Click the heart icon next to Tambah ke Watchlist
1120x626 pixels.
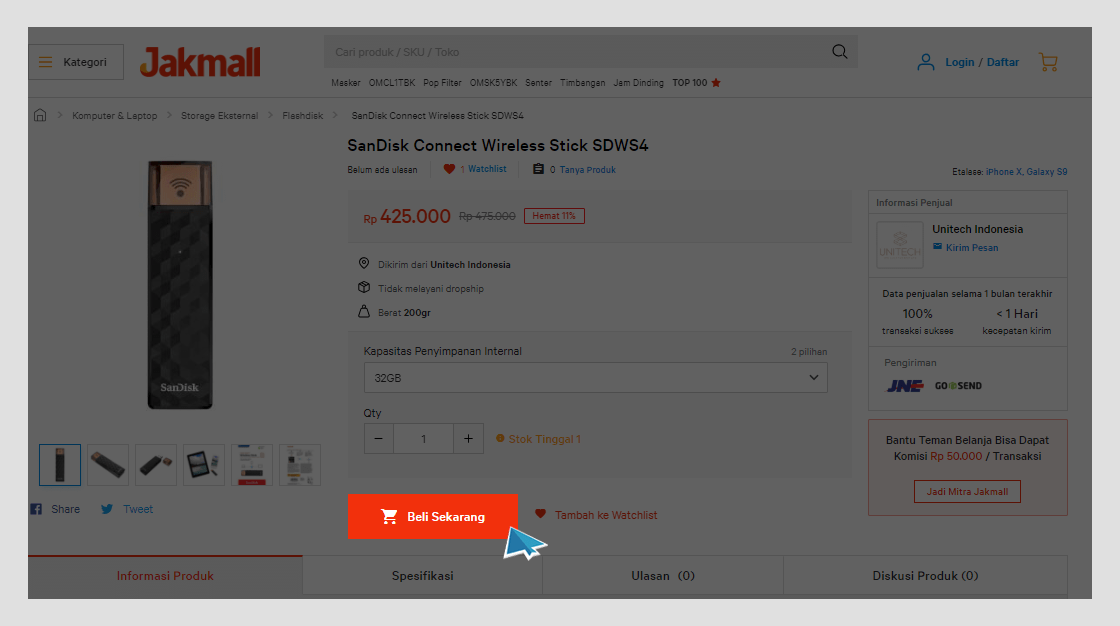pyautogui.click(x=540, y=514)
